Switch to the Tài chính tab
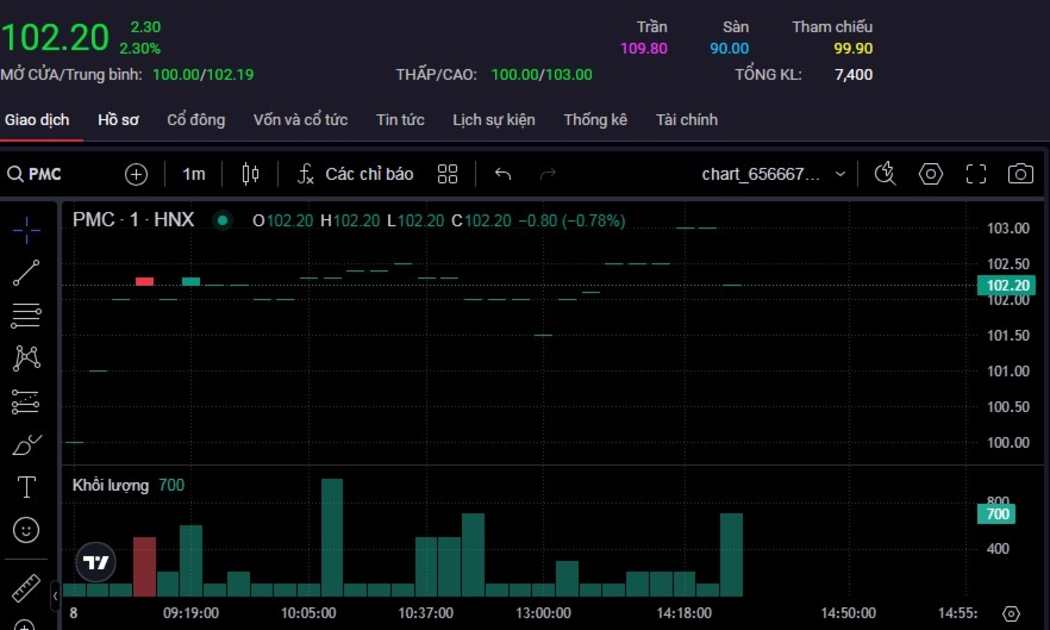 tap(686, 120)
